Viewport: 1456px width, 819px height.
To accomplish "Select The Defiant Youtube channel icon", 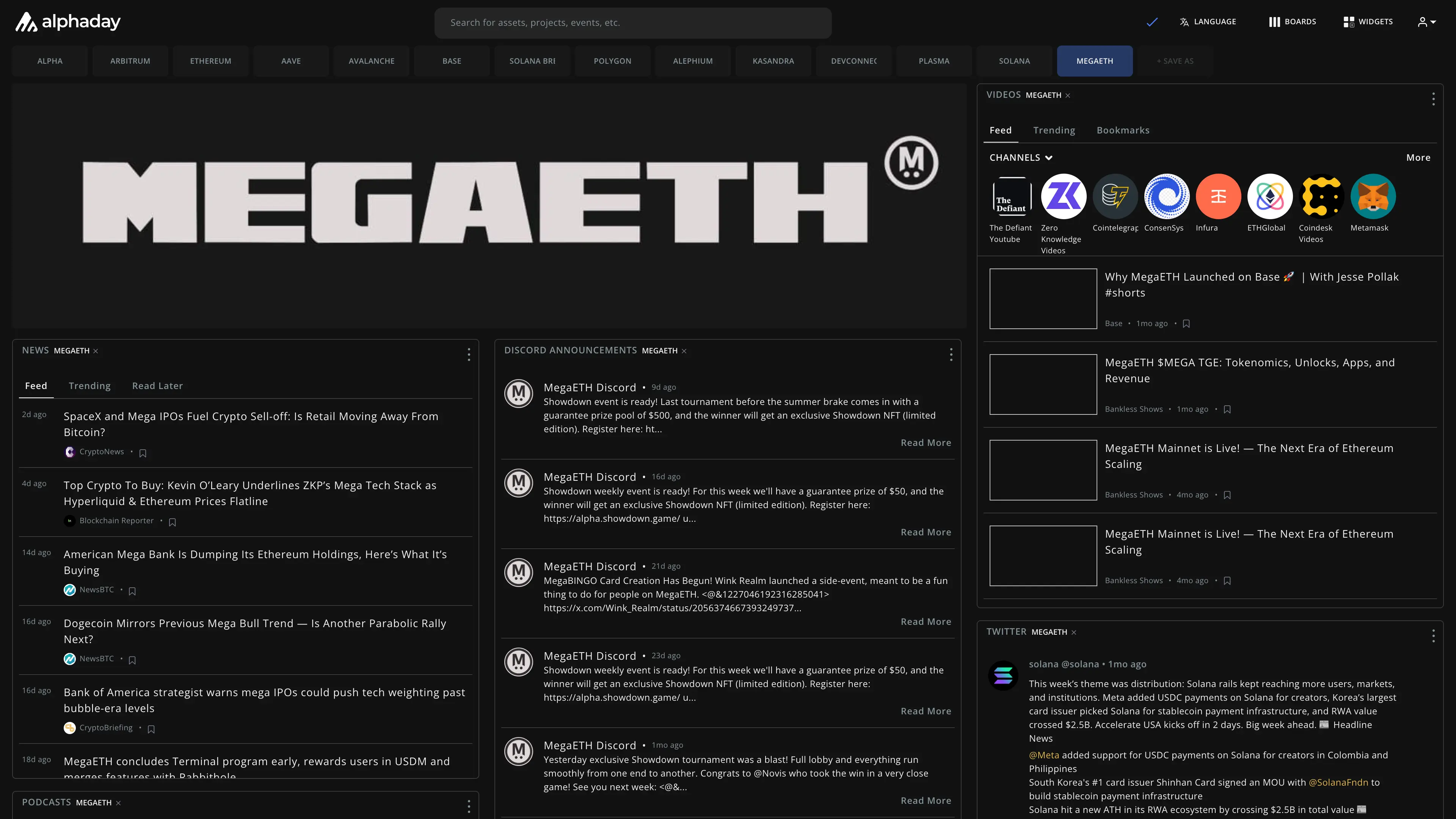I will (x=1012, y=196).
